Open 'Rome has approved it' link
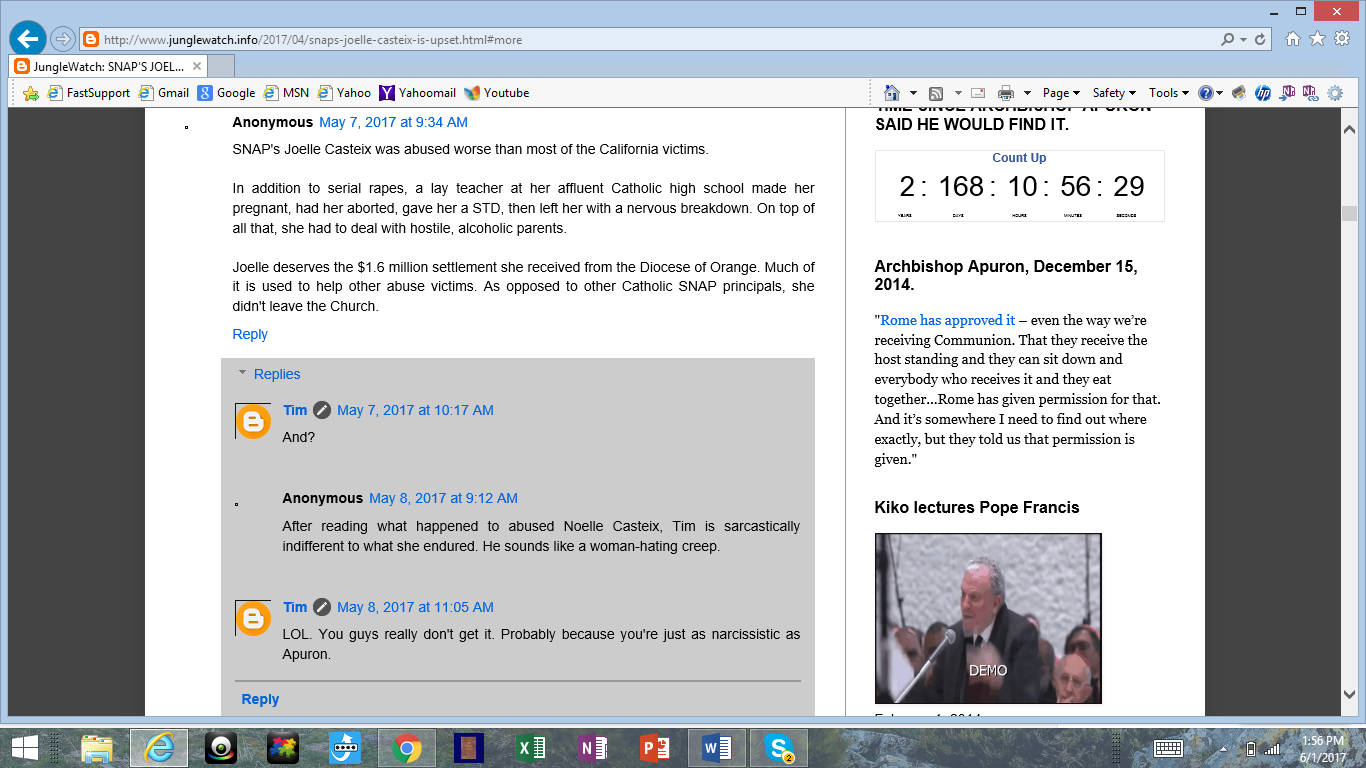1366x768 pixels. click(x=948, y=320)
